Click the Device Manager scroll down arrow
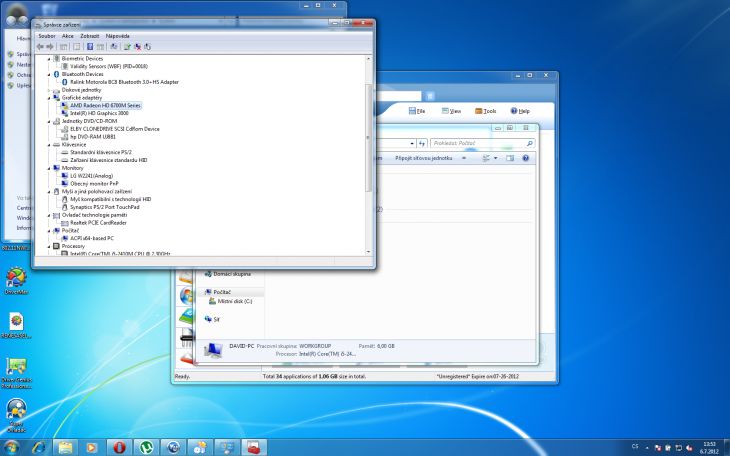 coord(368,252)
